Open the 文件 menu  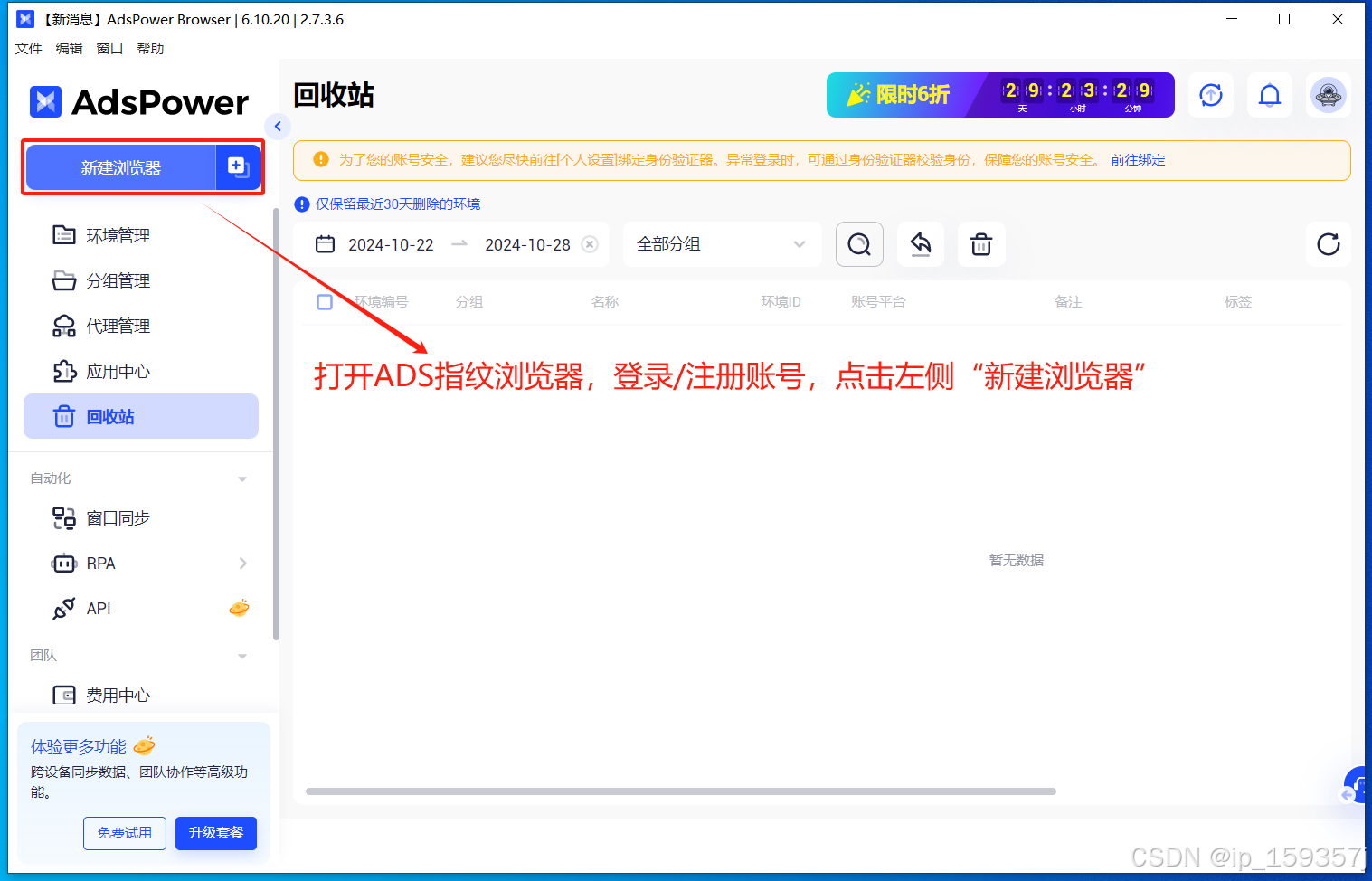pyautogui.click(x=29, y=49)
